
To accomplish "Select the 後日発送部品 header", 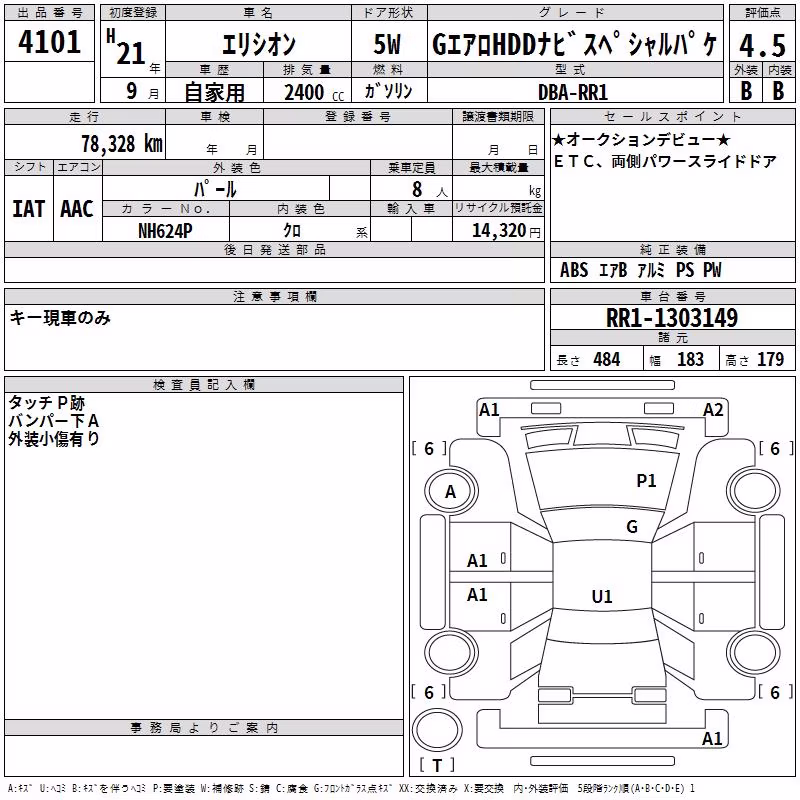I will [x=274, y=249].
